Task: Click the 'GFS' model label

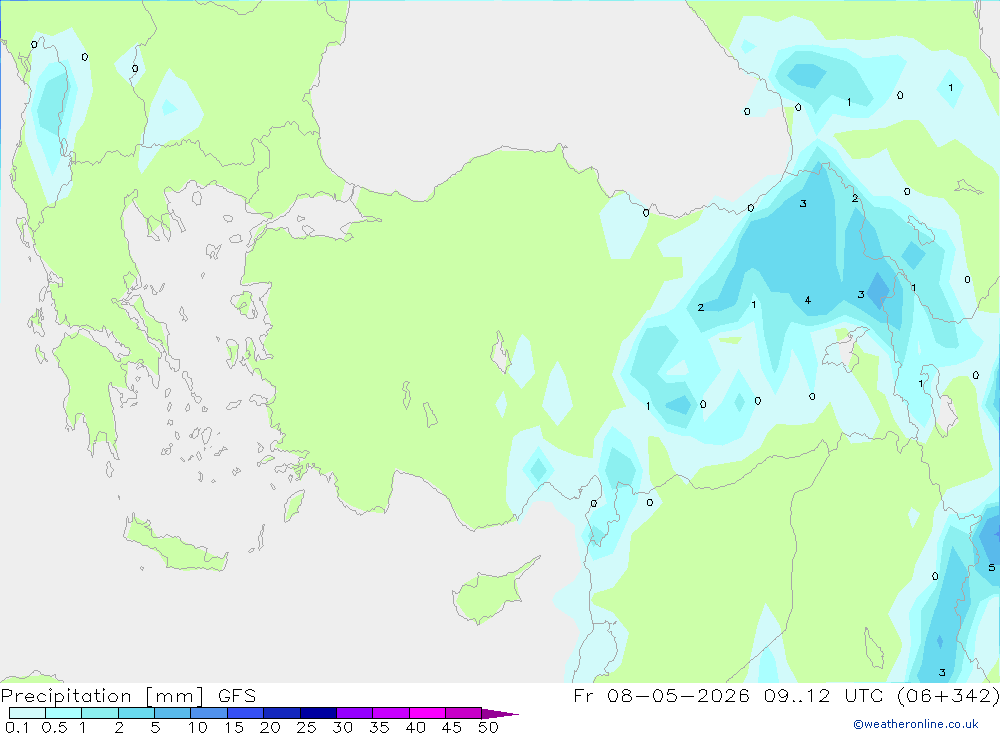Action: [x=237, y=696]
